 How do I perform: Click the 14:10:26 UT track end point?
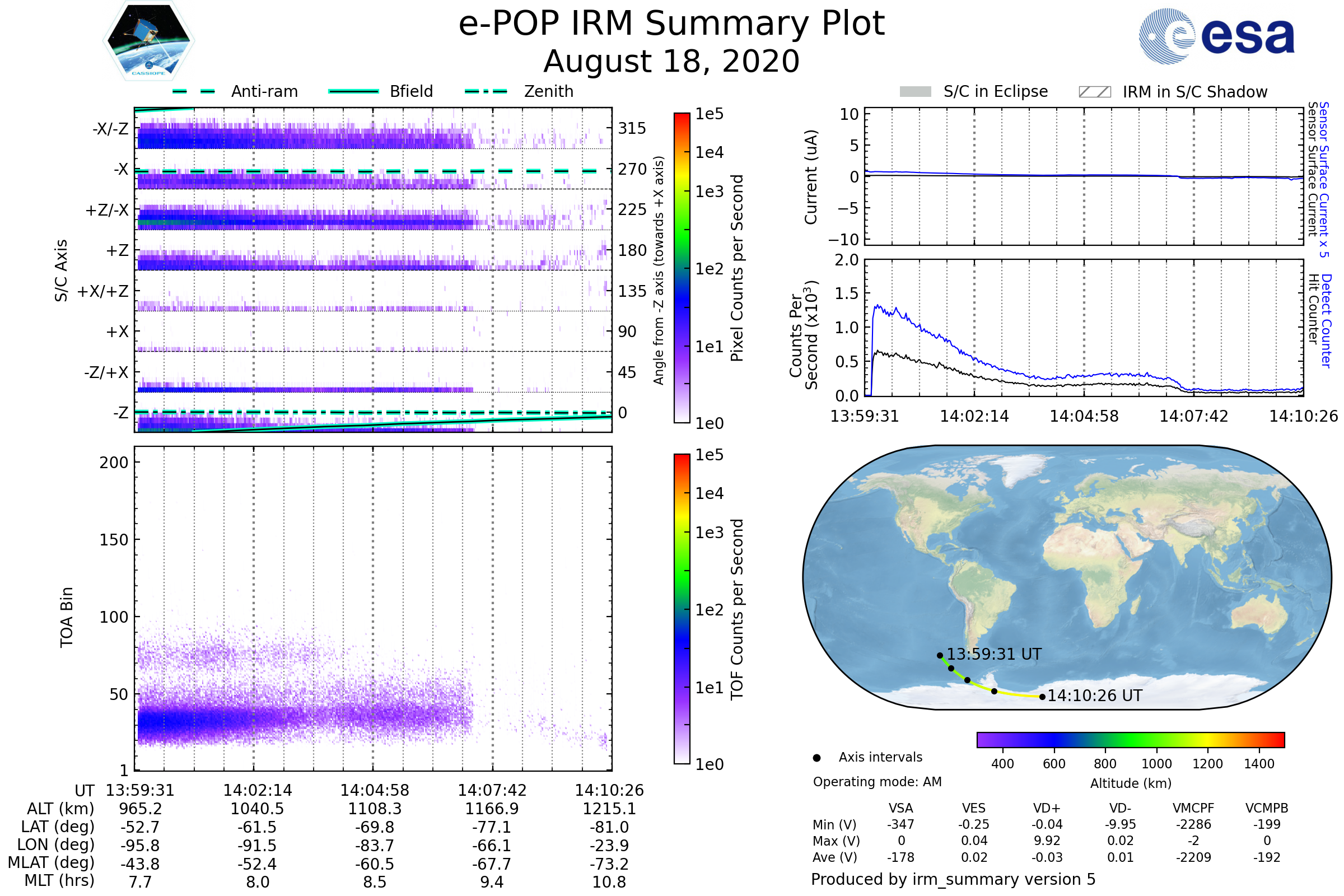[x=1042, y=697]
